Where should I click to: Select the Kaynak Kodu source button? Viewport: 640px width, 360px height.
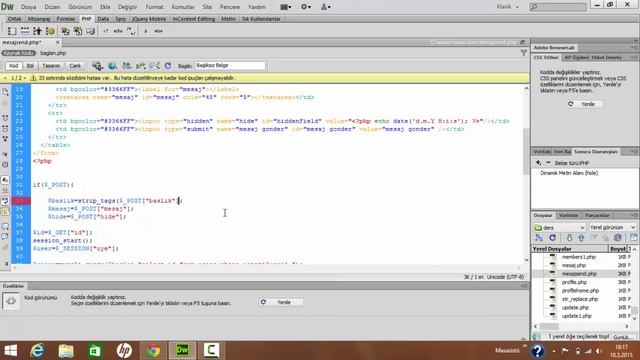pyautogui.click(x=19, y=53)
